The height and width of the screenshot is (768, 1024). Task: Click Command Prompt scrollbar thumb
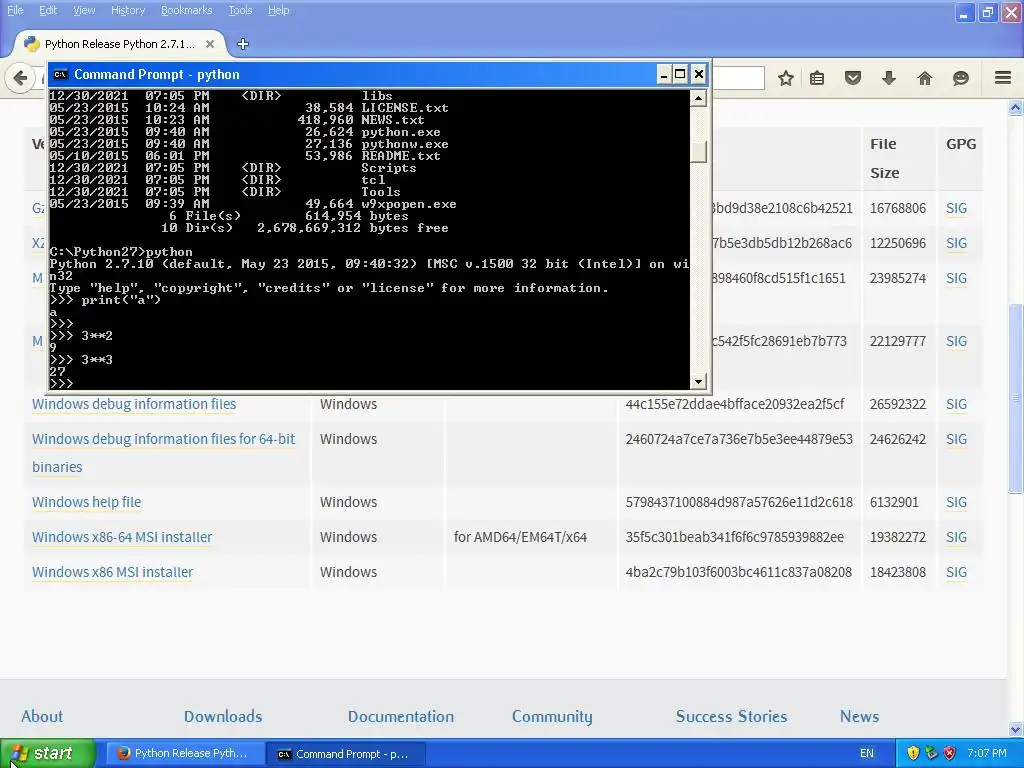699,152
